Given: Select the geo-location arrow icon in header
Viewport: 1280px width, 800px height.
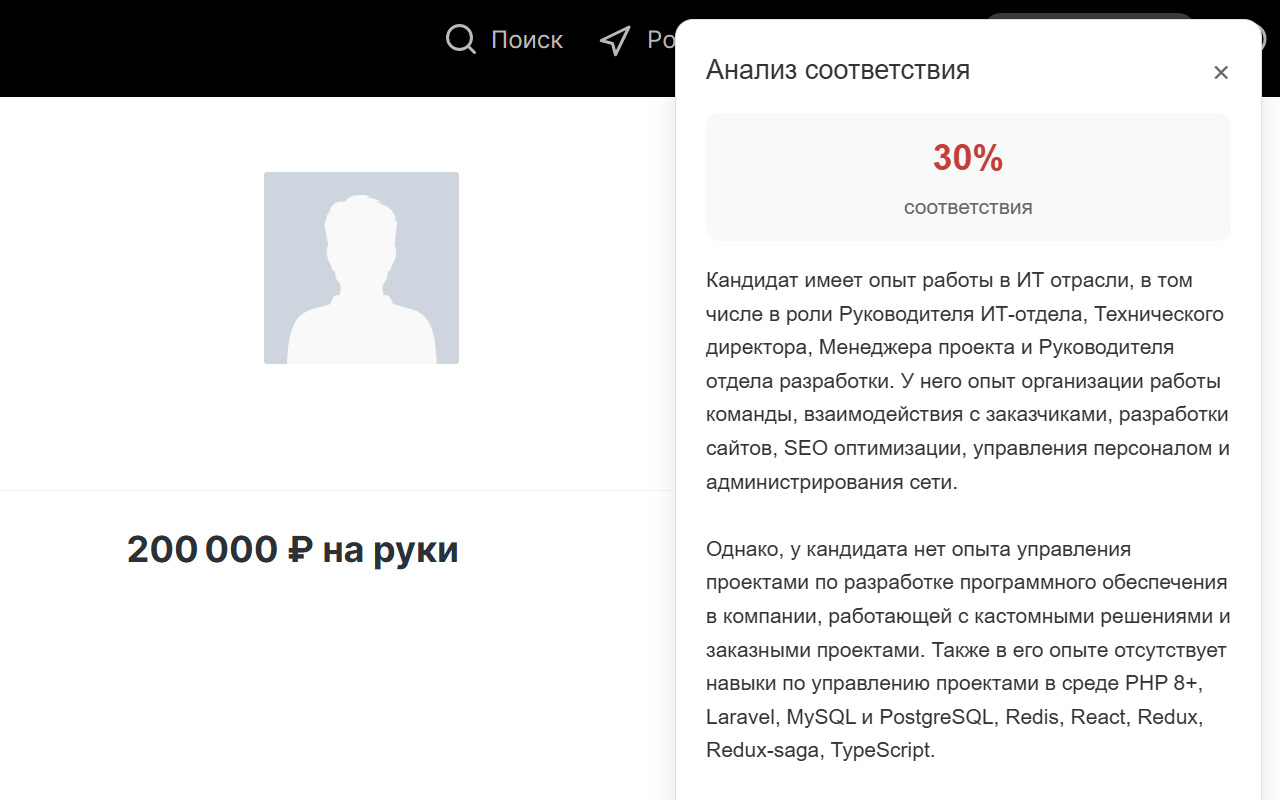Looking at the screenshot, I should point(614,39).
